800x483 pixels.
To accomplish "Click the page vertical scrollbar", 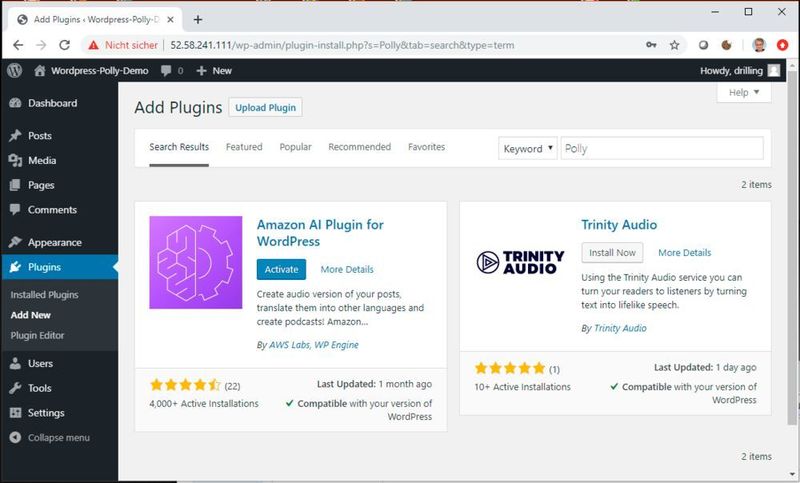I will [792, 250].
